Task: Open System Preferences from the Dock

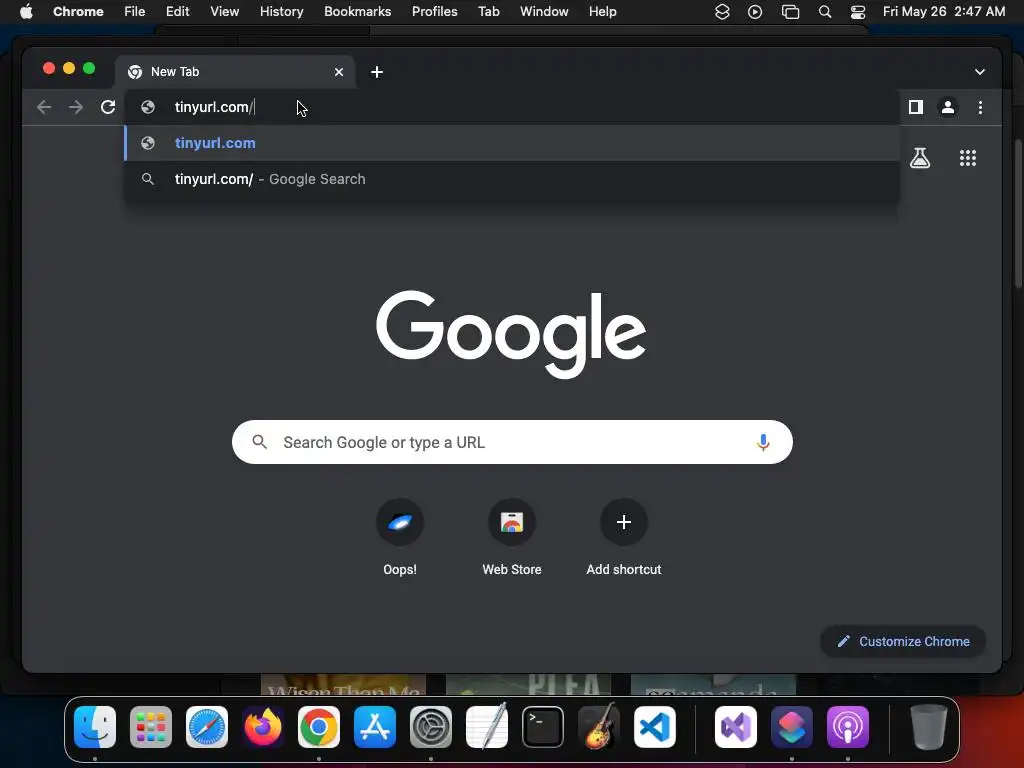Action: (x=431, y=727)
